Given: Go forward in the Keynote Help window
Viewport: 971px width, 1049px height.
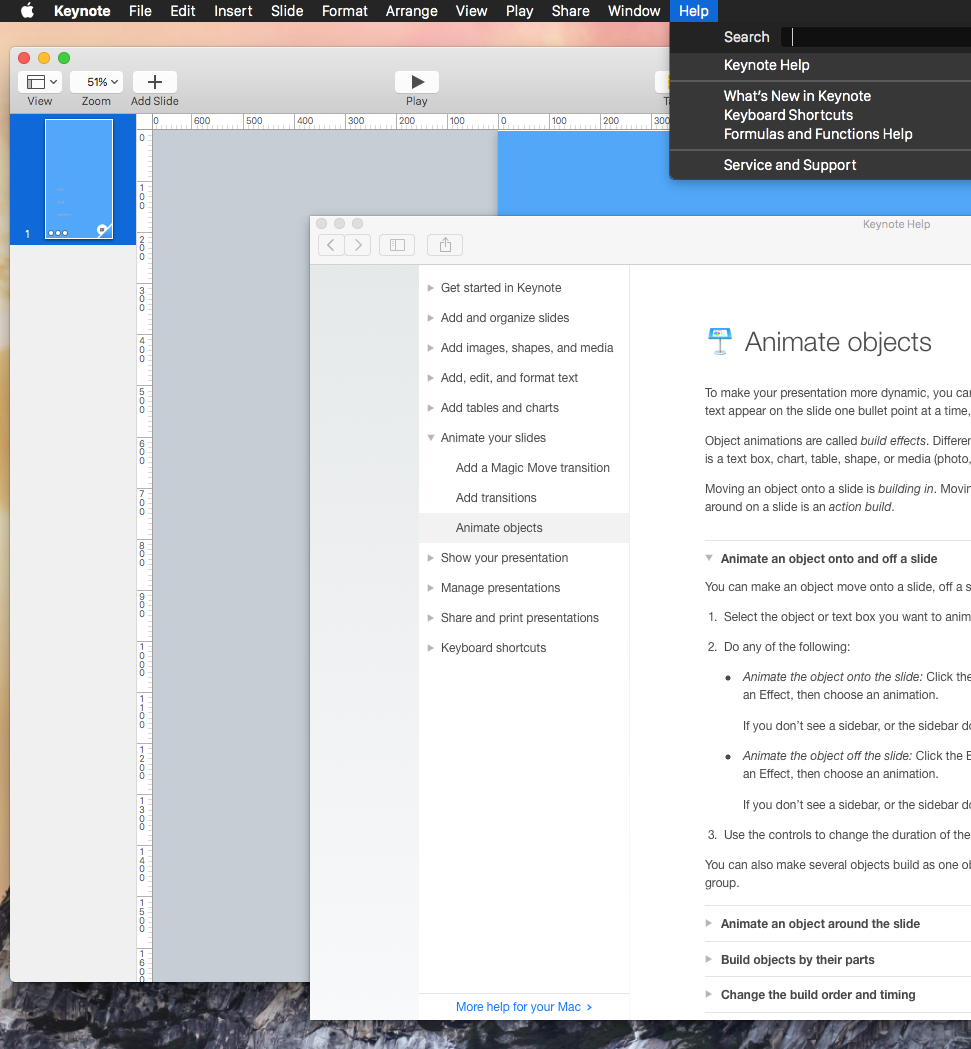Looking at the screenshot, I should [x=358, y=245].
